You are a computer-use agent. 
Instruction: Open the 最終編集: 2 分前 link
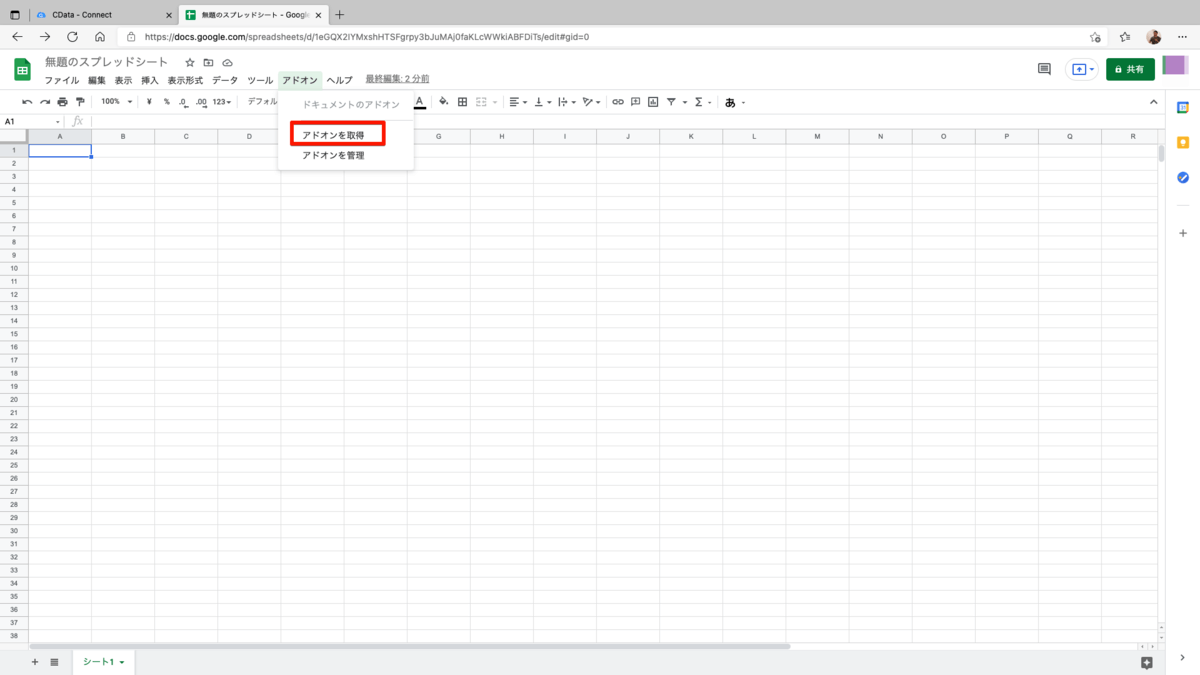(x=397, y=78)
